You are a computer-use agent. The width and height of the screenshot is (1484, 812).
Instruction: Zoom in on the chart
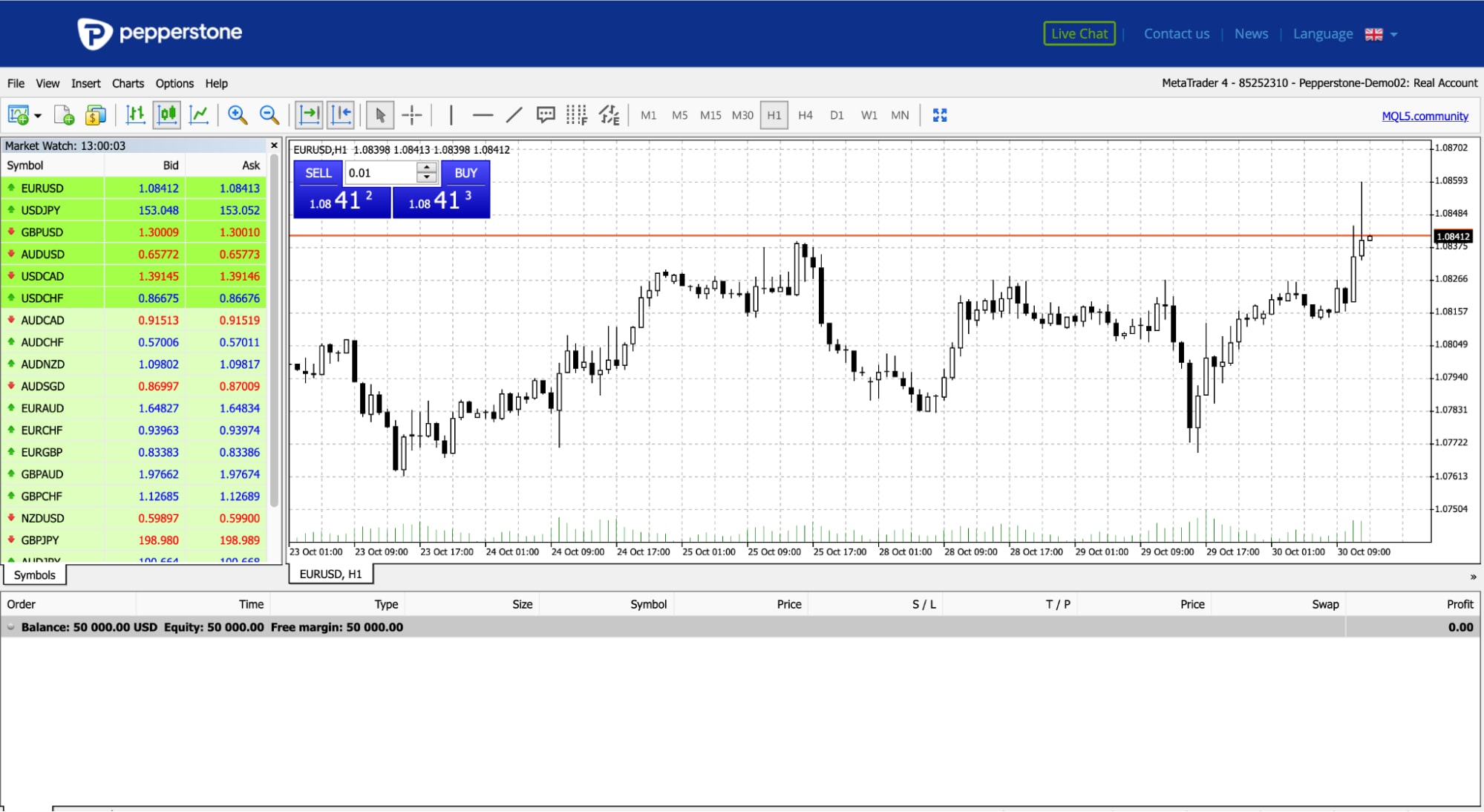click(238, 115)
